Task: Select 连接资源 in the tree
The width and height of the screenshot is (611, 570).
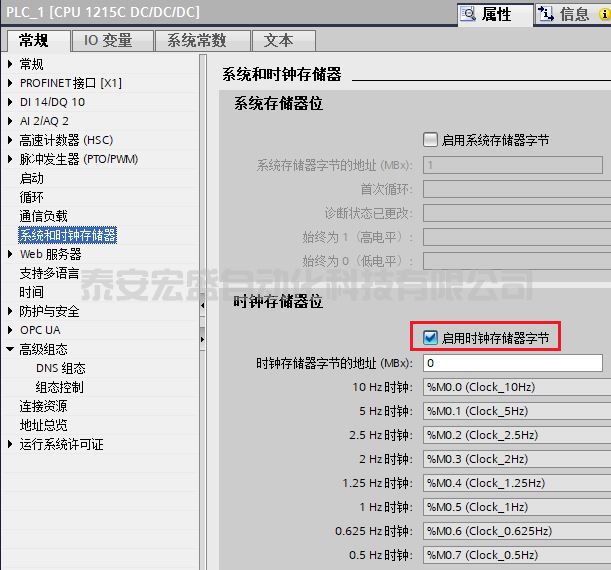Action: pyautogui.click(x=44, y=406)
